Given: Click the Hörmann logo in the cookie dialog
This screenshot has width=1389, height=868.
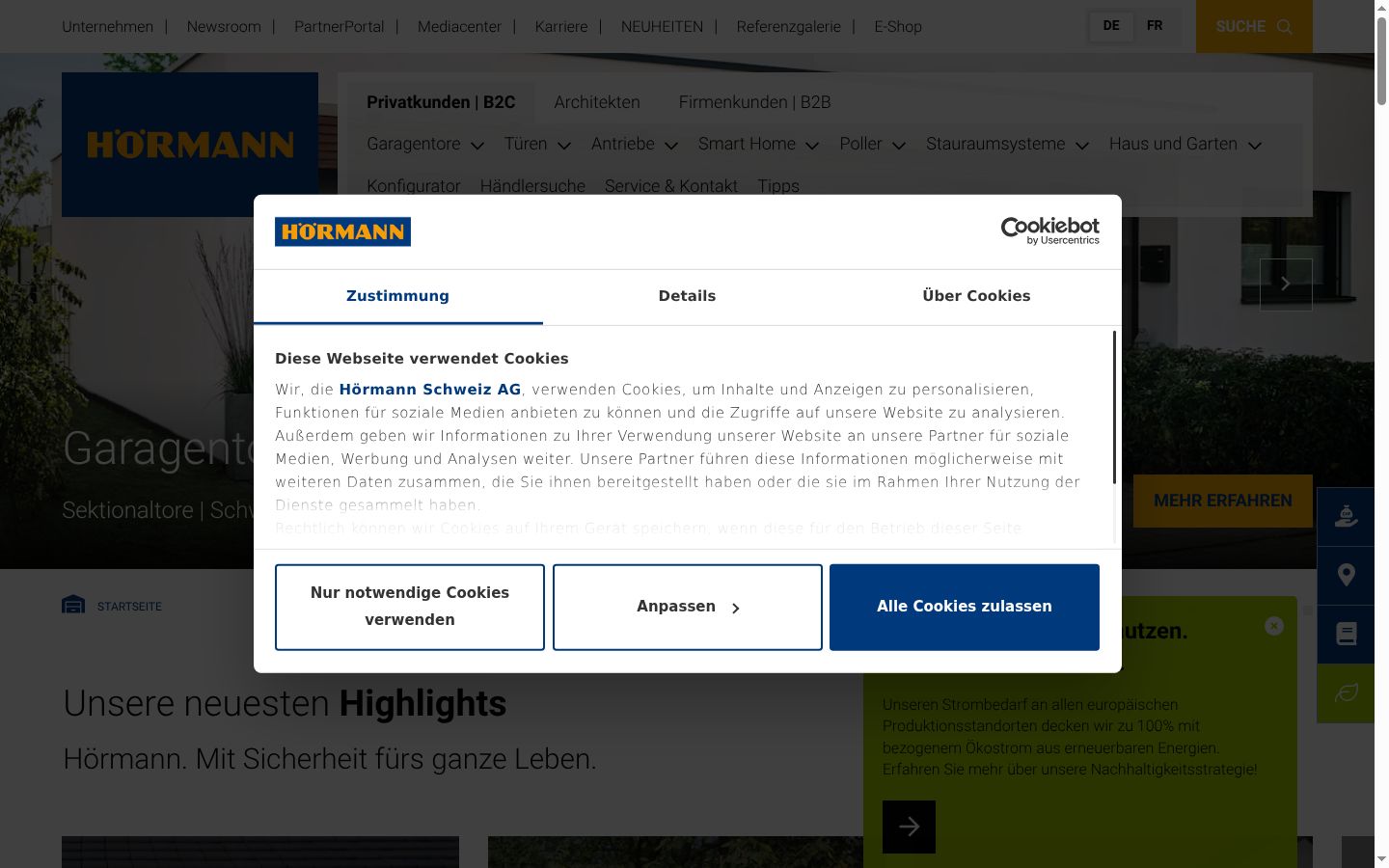Looking at the screenshot, I should coord(342,231).
